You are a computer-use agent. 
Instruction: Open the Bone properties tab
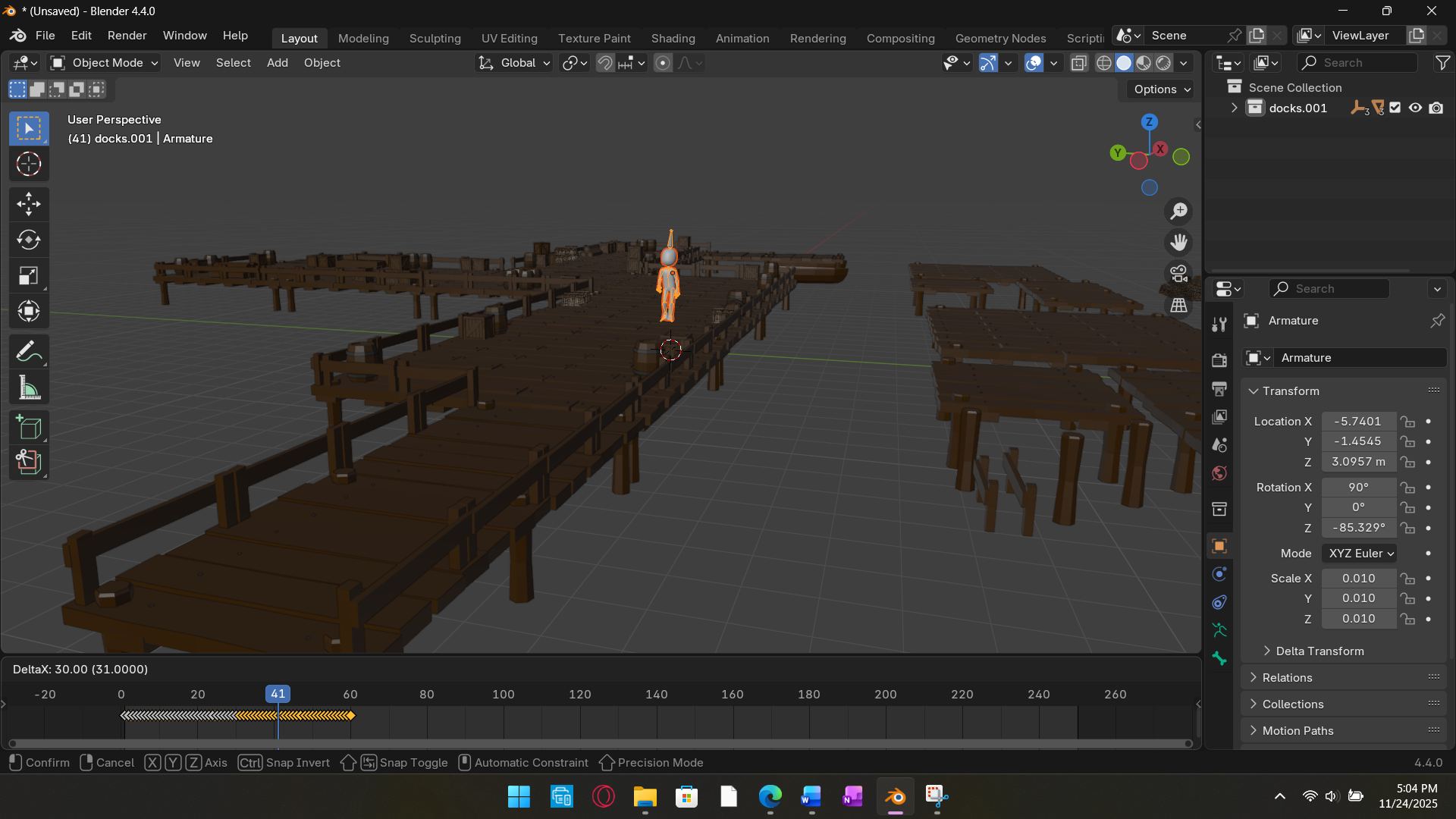pos(1219,658)
